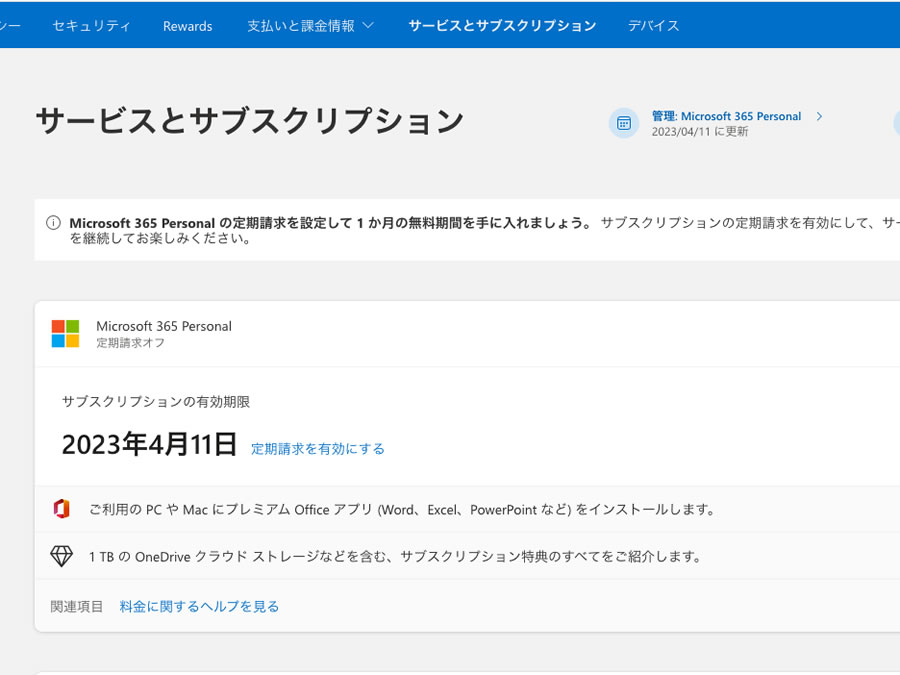
Task: Click chevron arrow next to Microsoft 365 Personal management
Action: coord(820,116)
